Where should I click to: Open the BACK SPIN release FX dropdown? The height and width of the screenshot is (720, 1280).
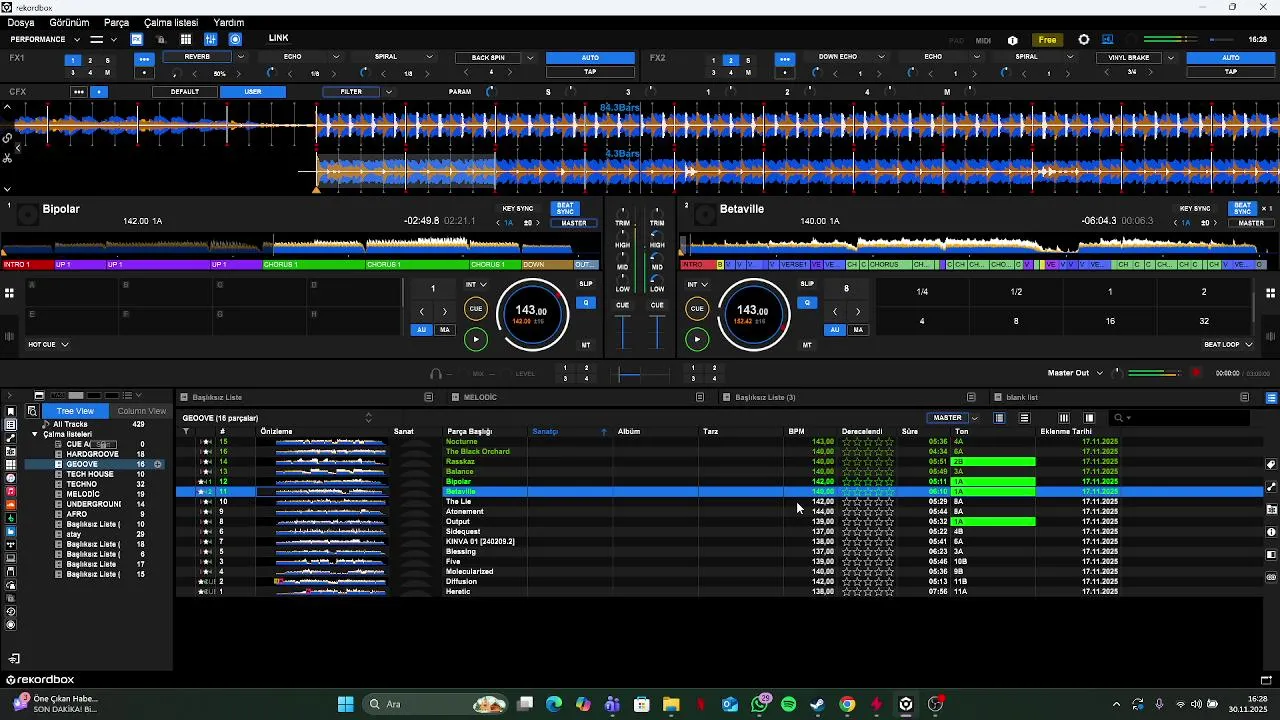[x=530, y=58]
